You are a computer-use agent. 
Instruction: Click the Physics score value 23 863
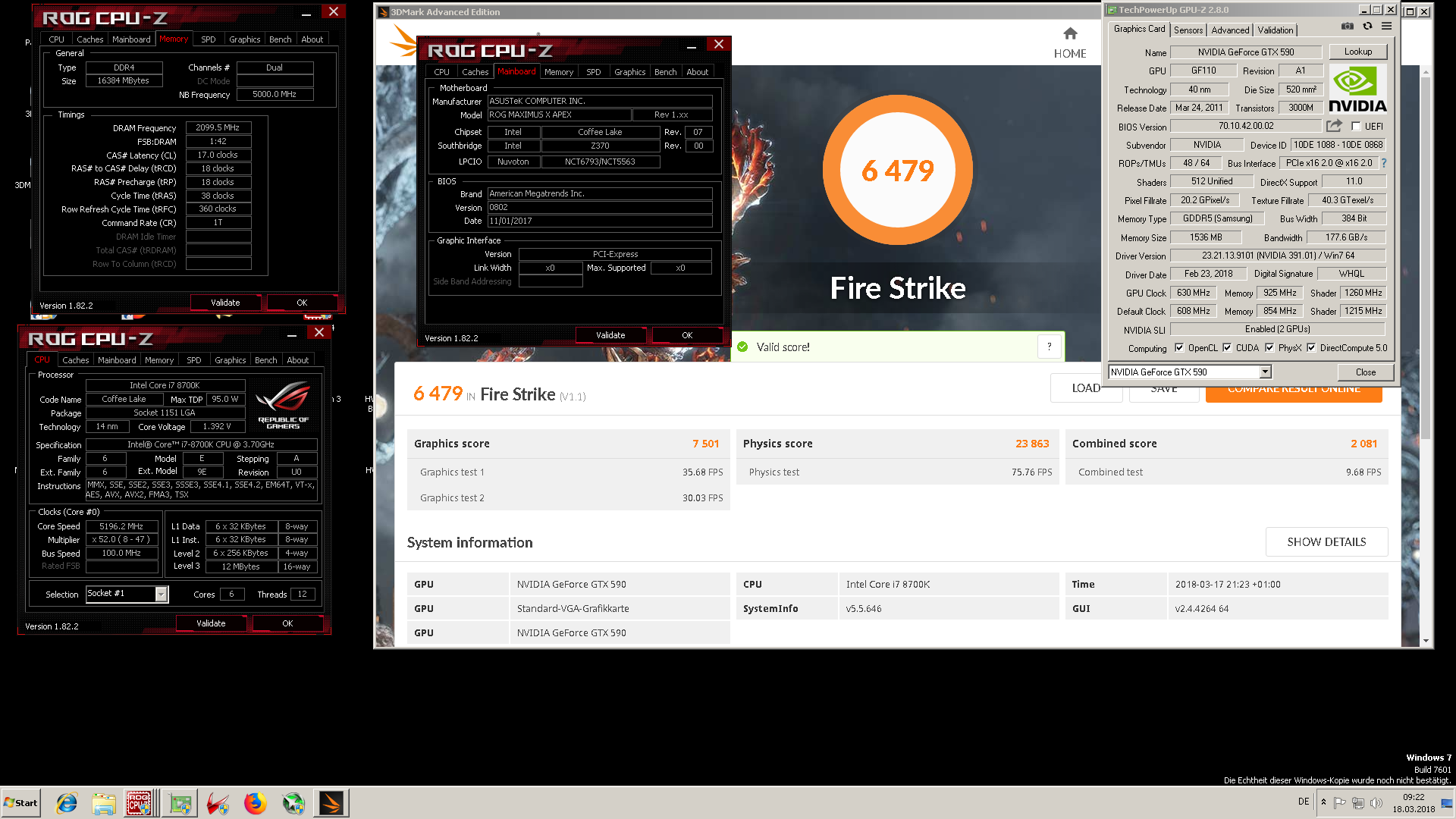1032,444
